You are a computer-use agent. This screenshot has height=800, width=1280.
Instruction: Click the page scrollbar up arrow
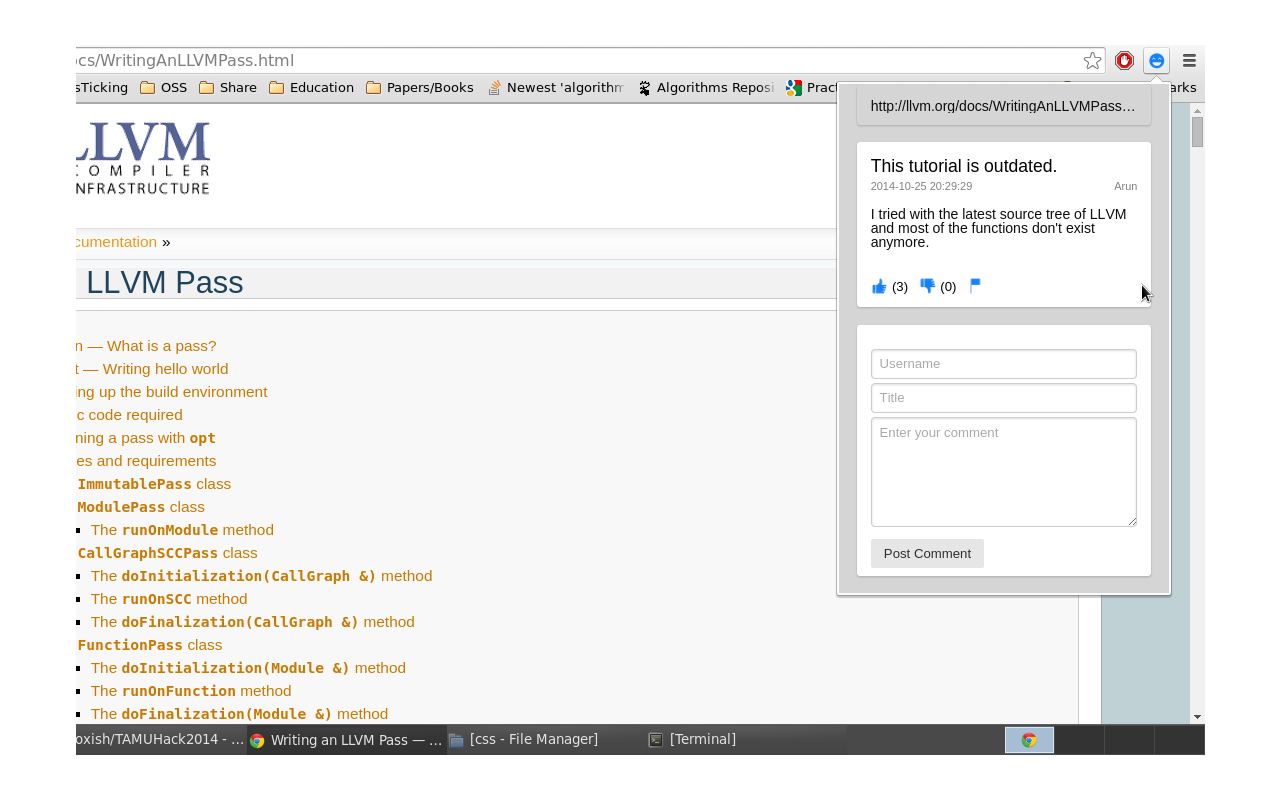[1197, 110]
